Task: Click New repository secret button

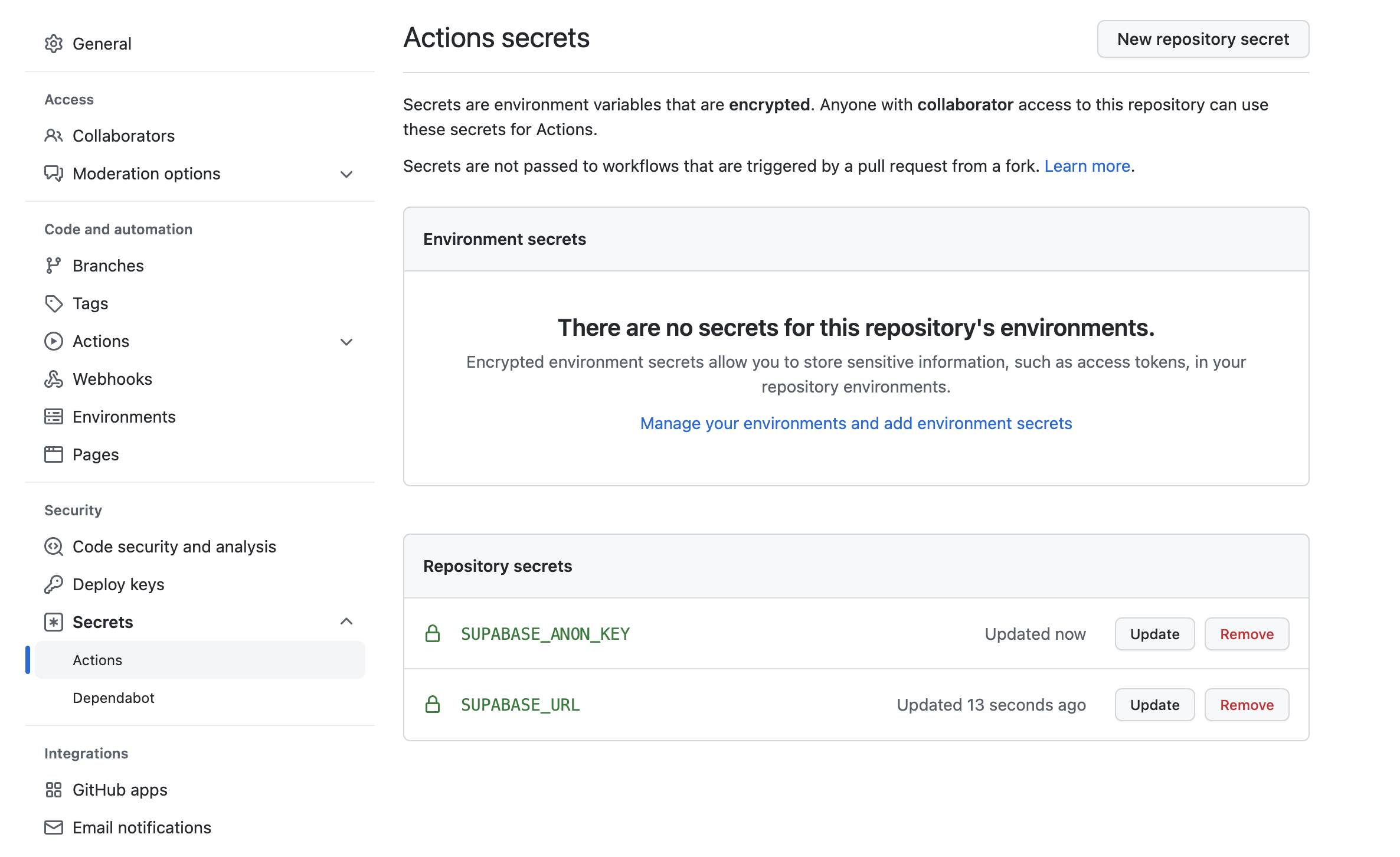Action: (x=1203, y=39)
